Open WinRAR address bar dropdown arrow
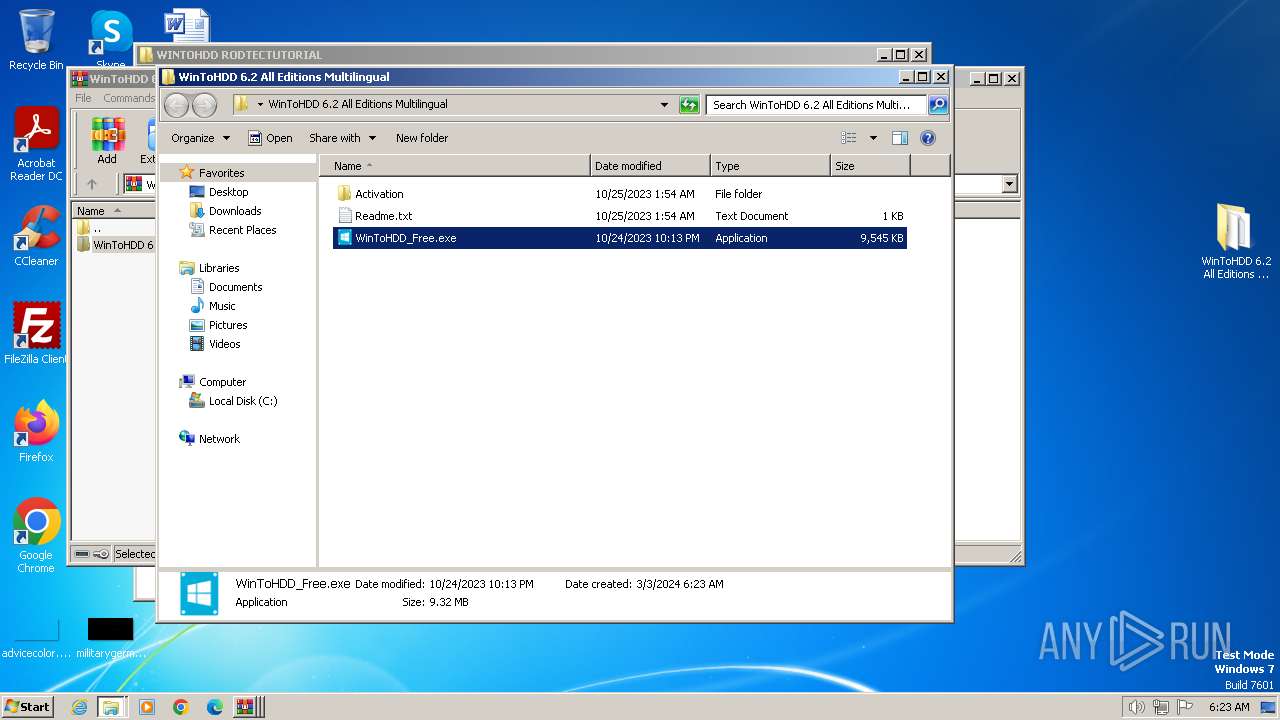1280x720 pixels. pyautogui.click(x=1009, y=184)
